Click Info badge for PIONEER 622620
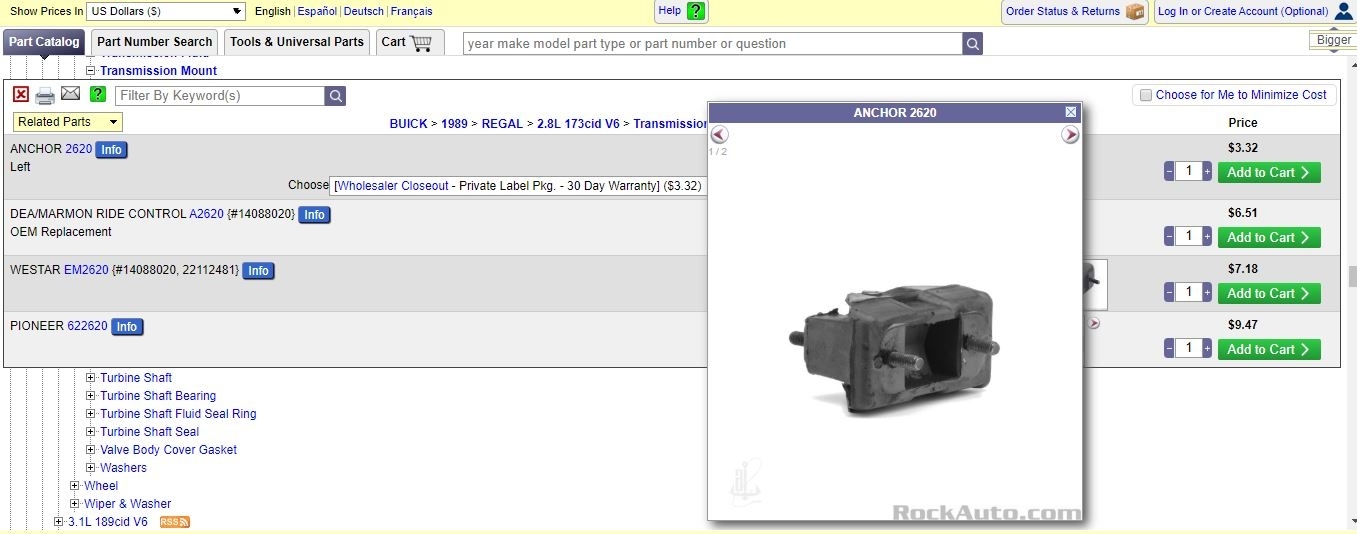Screen dimensions: 1357x534 [126, 327]
